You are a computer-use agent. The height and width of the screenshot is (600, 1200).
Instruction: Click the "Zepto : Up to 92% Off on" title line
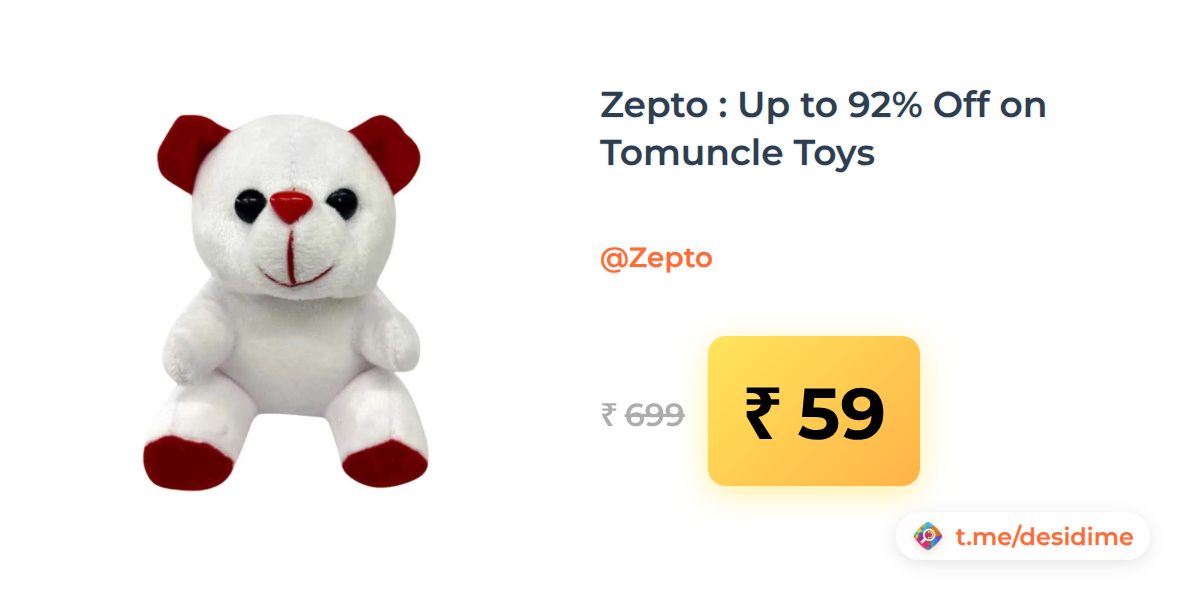point(823,105)
